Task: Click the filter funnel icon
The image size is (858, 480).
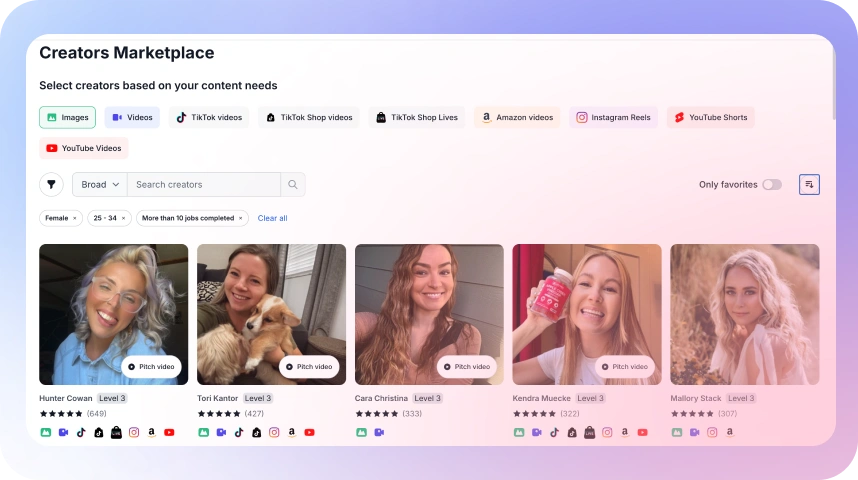Action: tap(51, 185)
